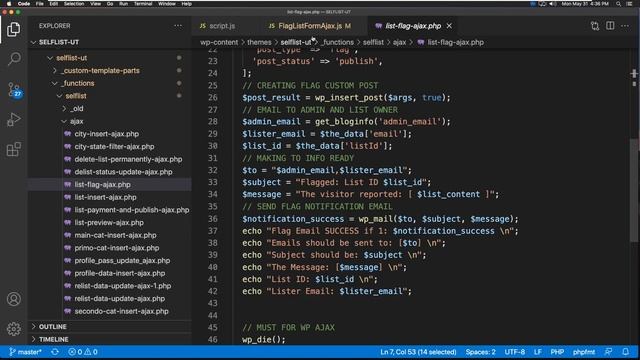The image size is (640, 360).
Task: Change language mode via PHP indicator
Action: point(557,352)
